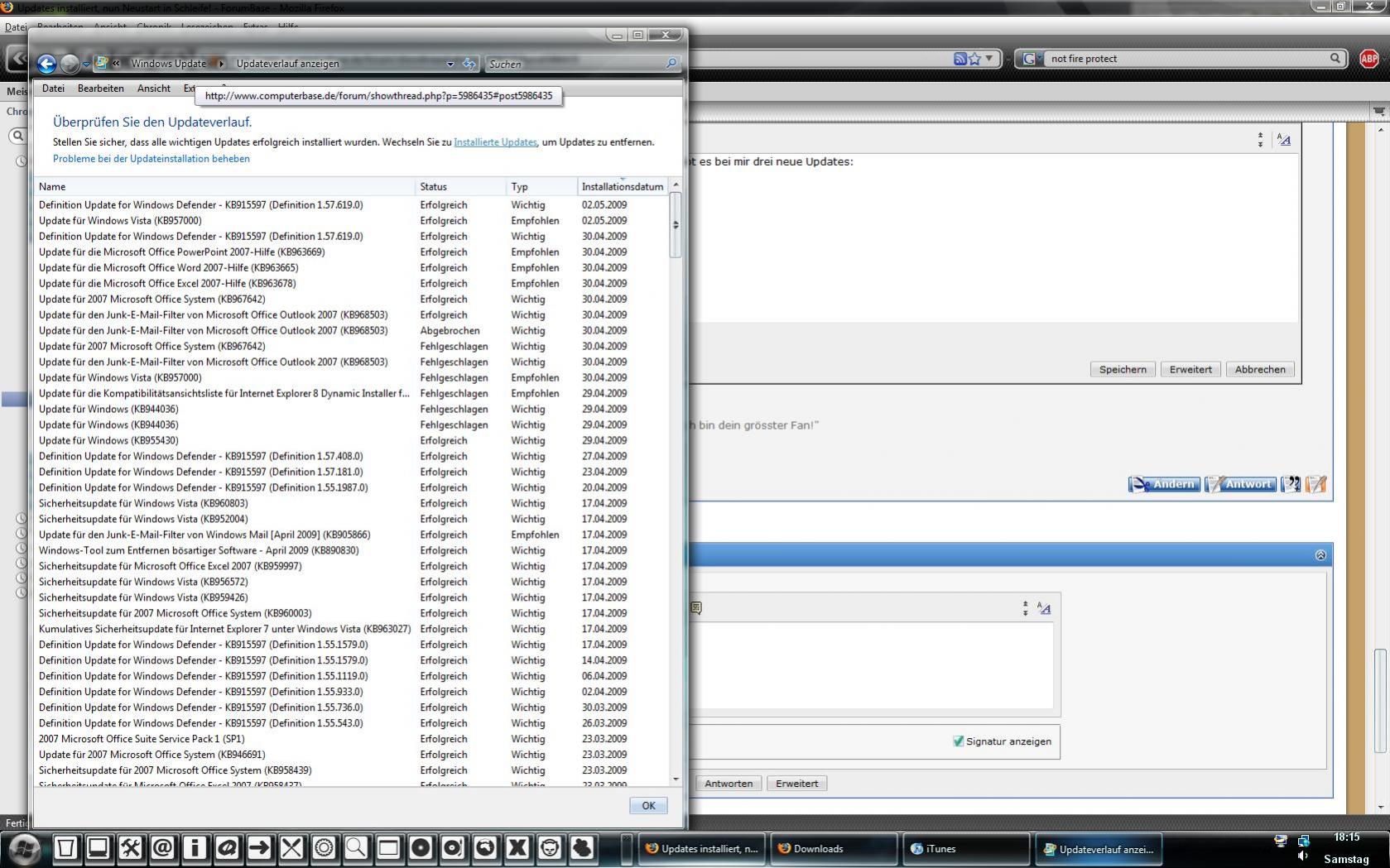Open Probleme bei der Updateinstallation beheben link
Screen dimensions: 1390x868
(x=151, y=159)
